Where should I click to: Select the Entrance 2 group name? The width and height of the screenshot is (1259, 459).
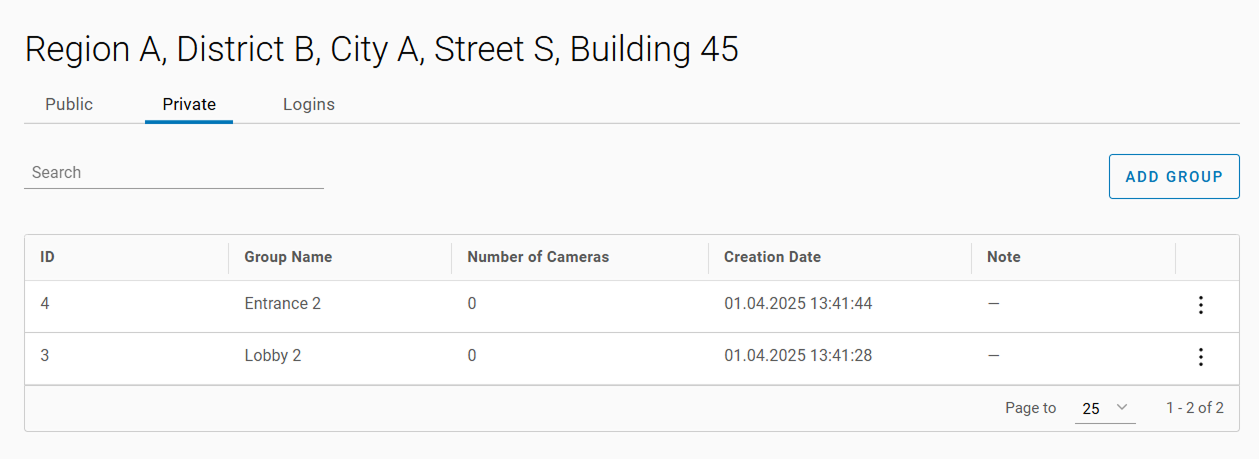pyautogui.click(x=282, y=303)
